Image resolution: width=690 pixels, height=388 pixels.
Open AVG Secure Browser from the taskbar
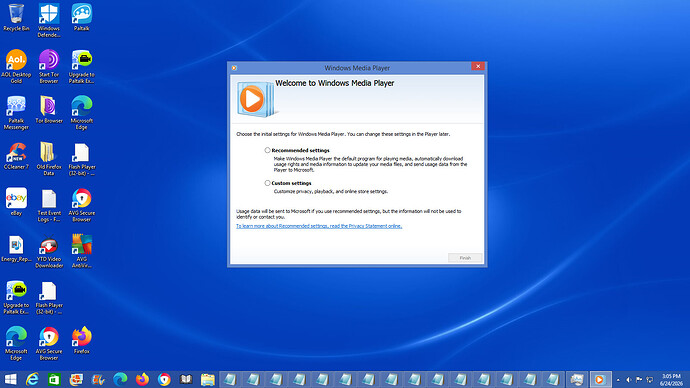click(164, 379)
